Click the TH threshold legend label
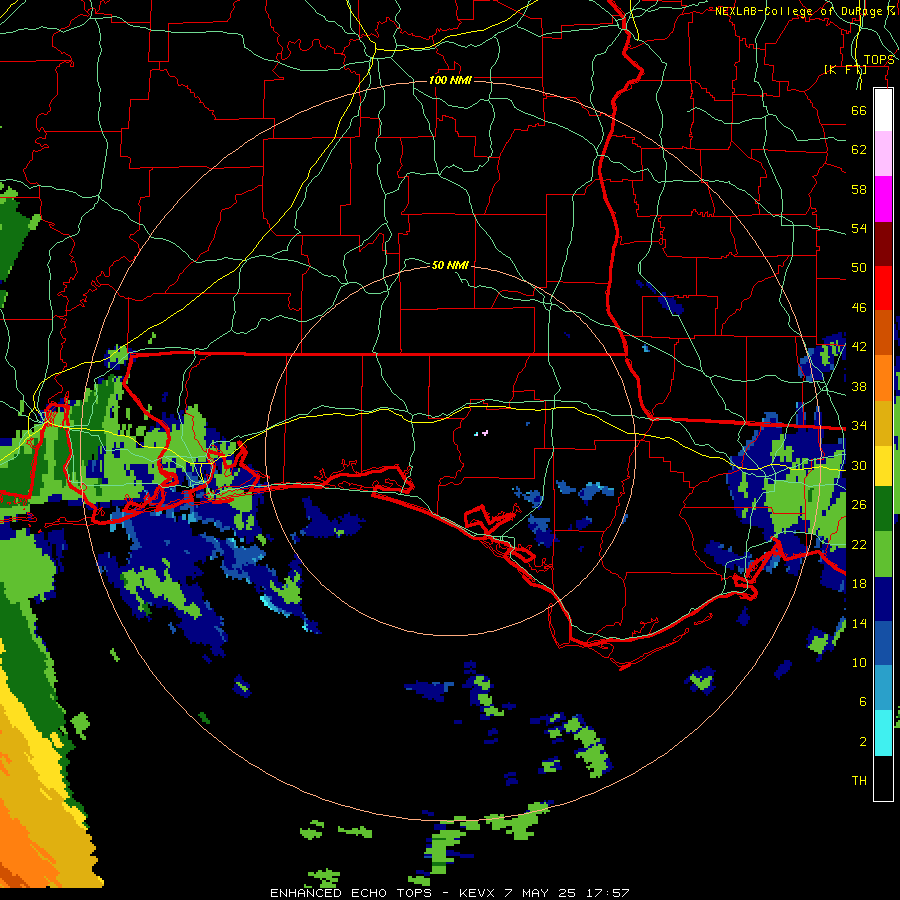This screenshot has width=900, height=900. [x=859, y=781]
